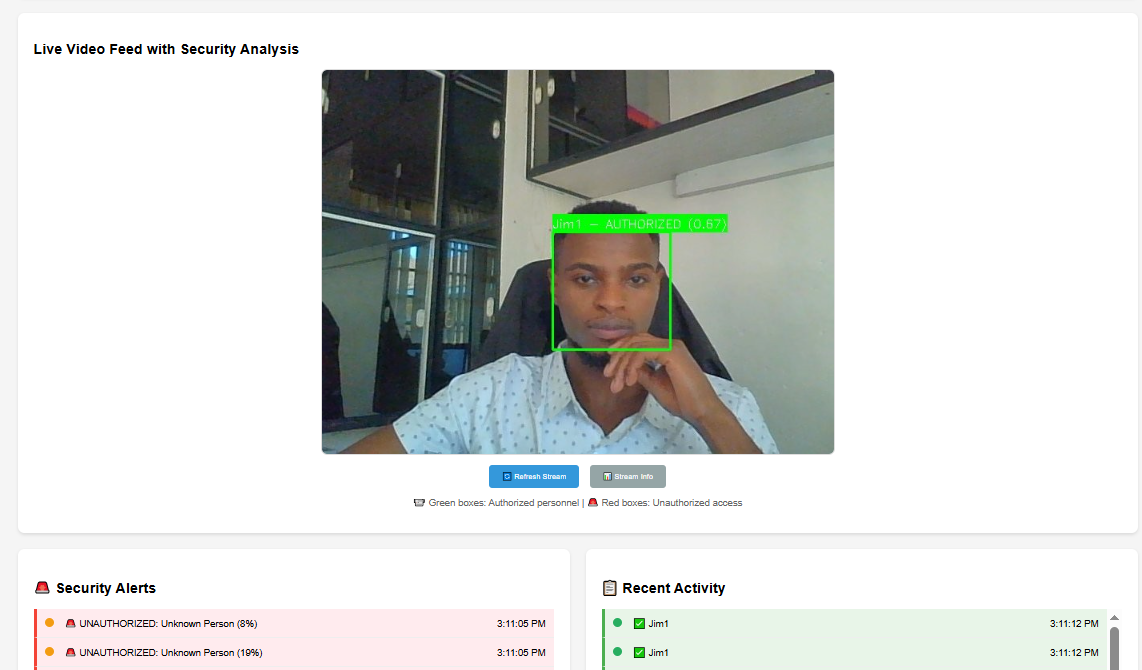This screenshot has width=1142, height=670.
Task: Click the 3:11:12 PM timestamp for Jim1
Action: 1075,623
